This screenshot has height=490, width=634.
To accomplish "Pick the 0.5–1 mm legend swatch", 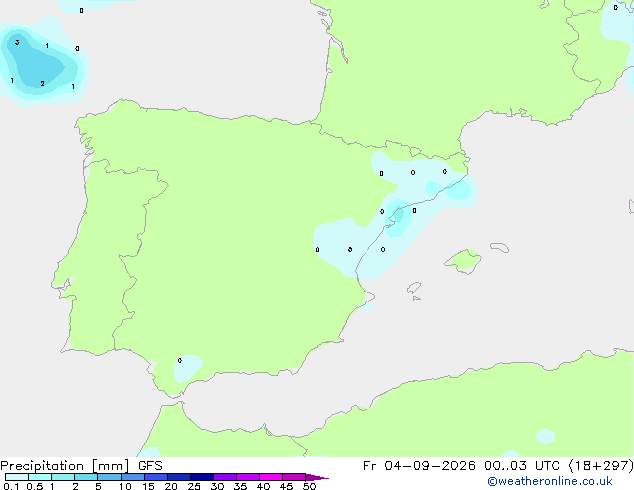I will pos(40,477).
